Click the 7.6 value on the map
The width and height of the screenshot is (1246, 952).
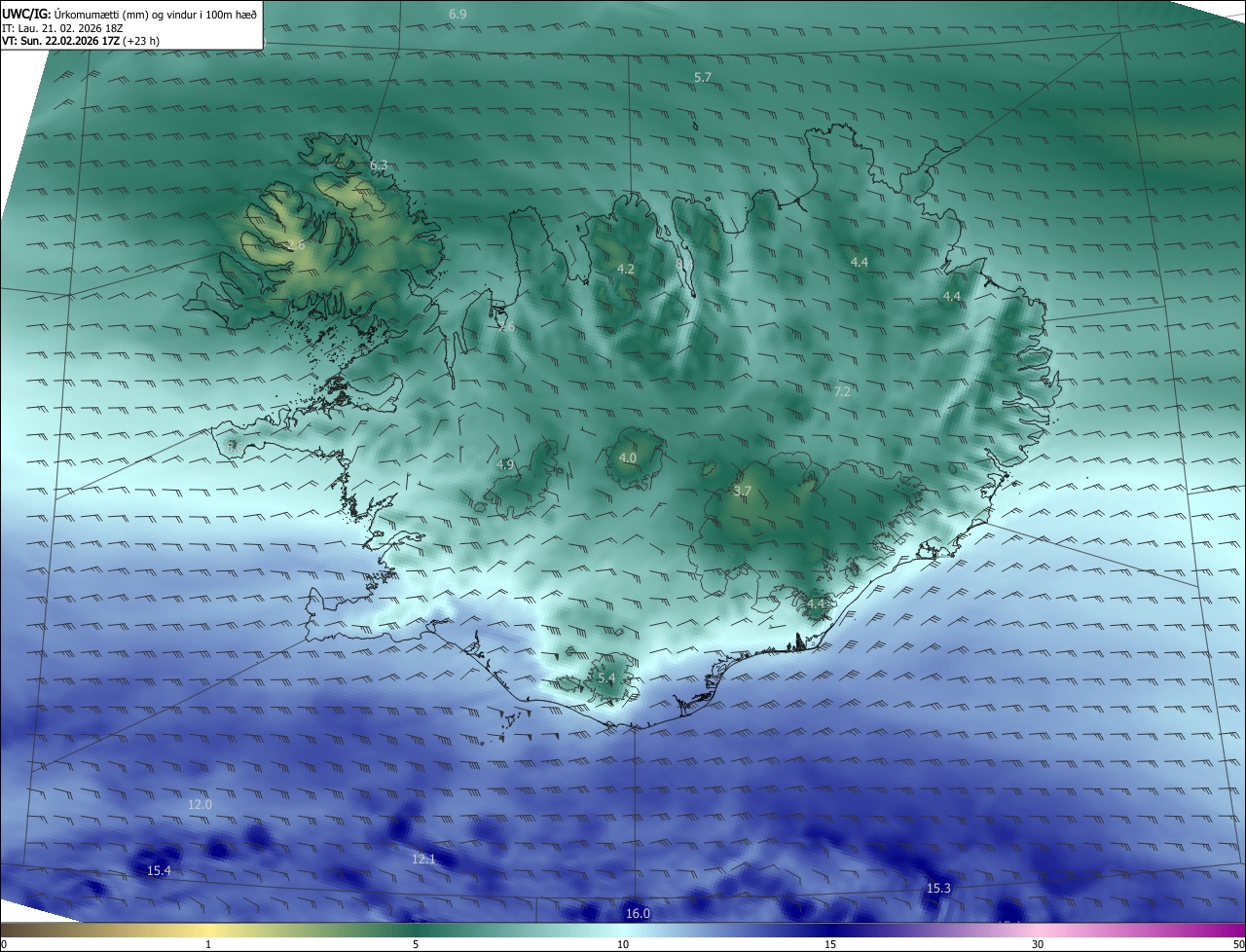505,327
